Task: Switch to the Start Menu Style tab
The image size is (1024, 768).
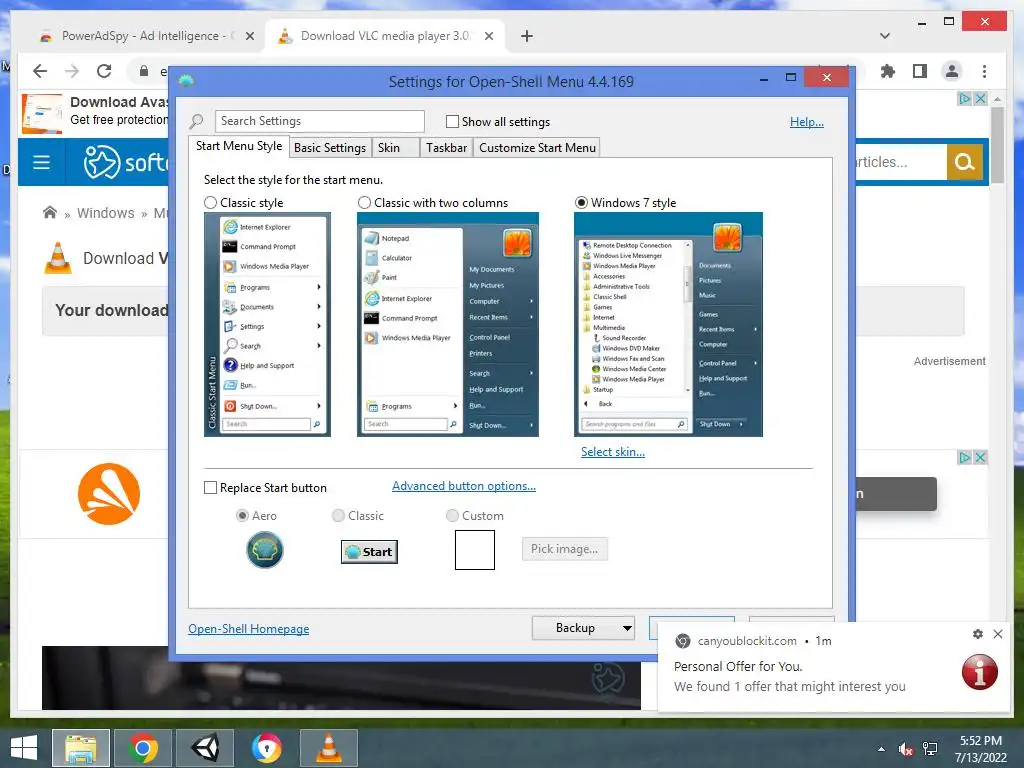Action: (x=239, y=146)
